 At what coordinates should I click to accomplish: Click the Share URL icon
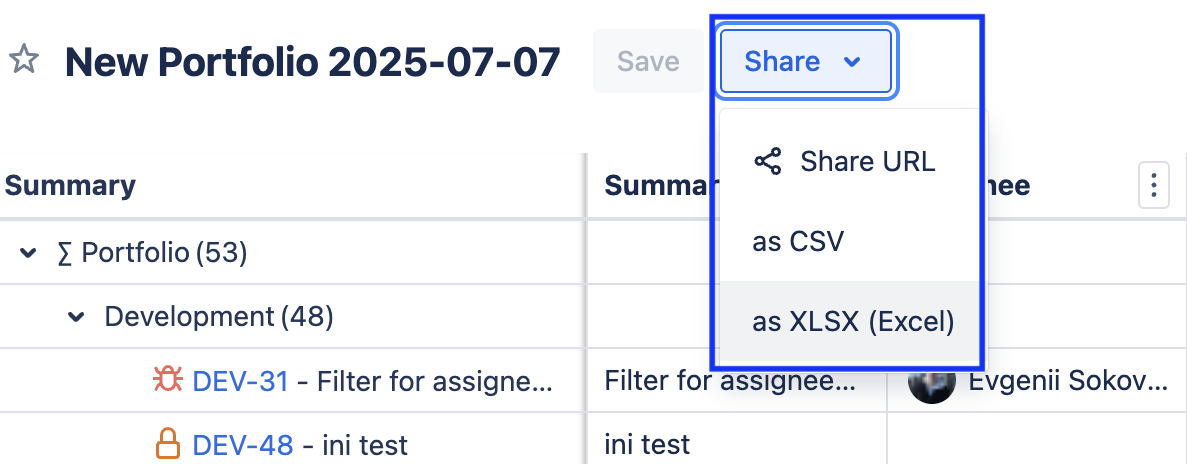(767, 162)
